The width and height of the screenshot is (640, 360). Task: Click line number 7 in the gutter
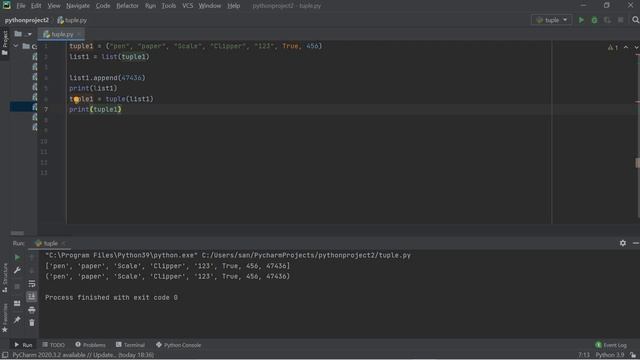tap(46, 109)
